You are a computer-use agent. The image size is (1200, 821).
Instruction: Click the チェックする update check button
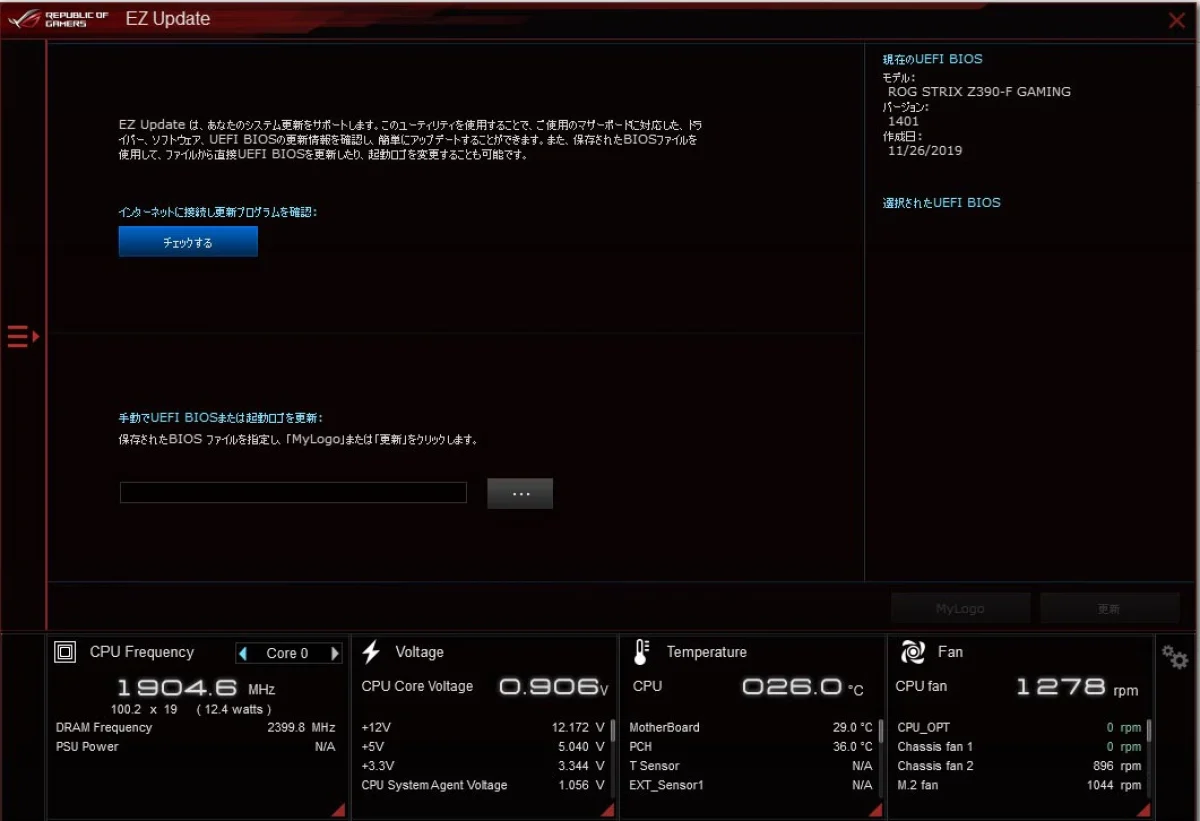tap(188, 241)
